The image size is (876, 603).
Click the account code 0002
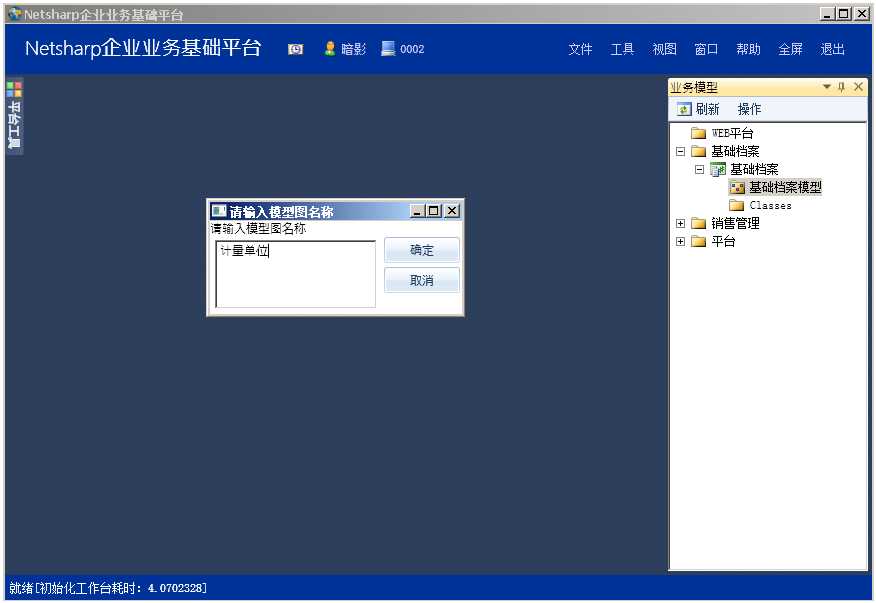[412, 49]
